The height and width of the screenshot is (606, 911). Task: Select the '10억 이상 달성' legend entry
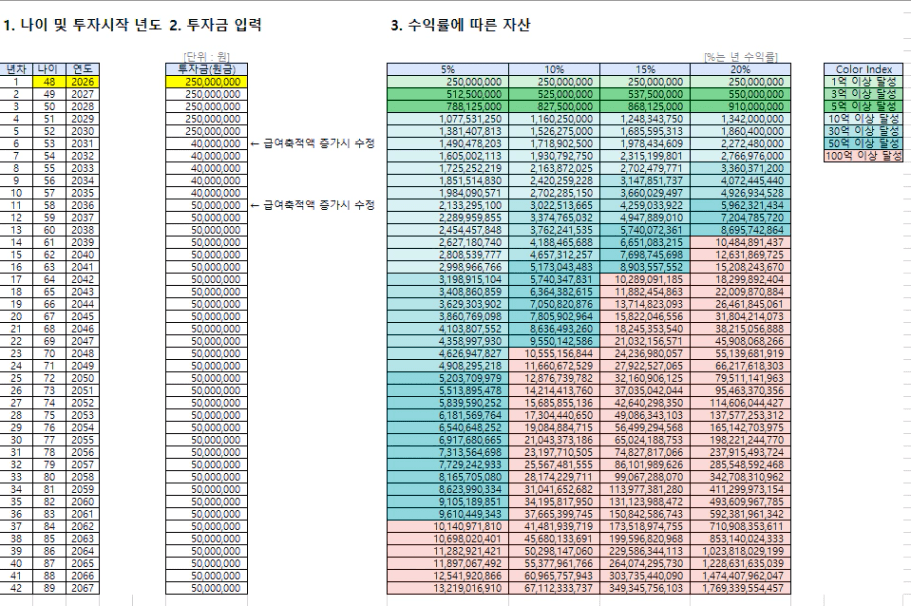(x=863, y=119)
